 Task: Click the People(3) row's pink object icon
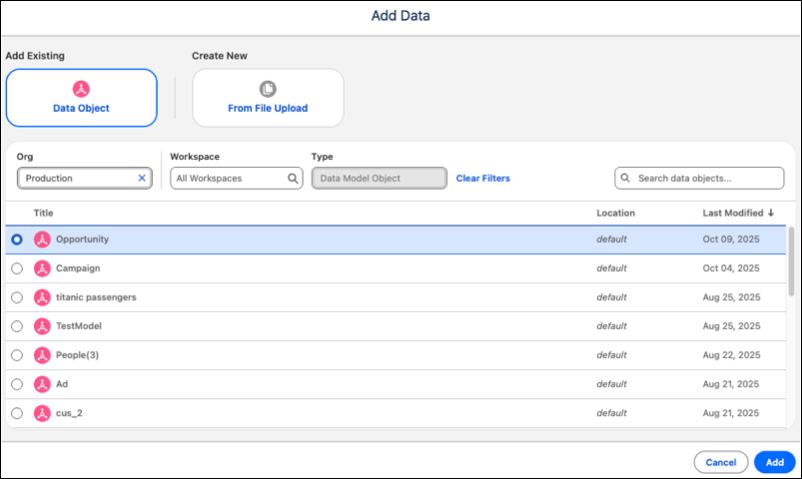pyautogui.click(x=42, y=355)
